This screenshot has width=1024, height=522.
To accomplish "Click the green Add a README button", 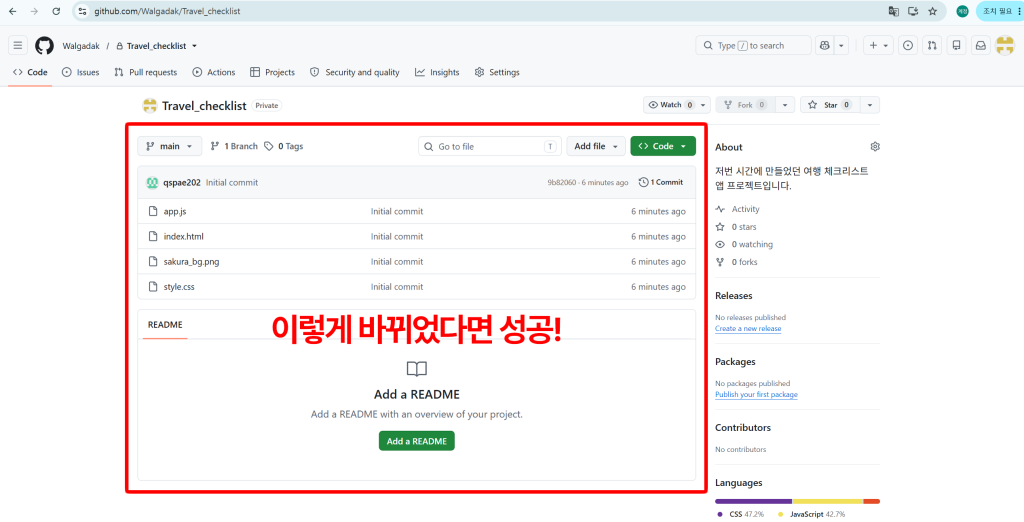I will point(417,441).
